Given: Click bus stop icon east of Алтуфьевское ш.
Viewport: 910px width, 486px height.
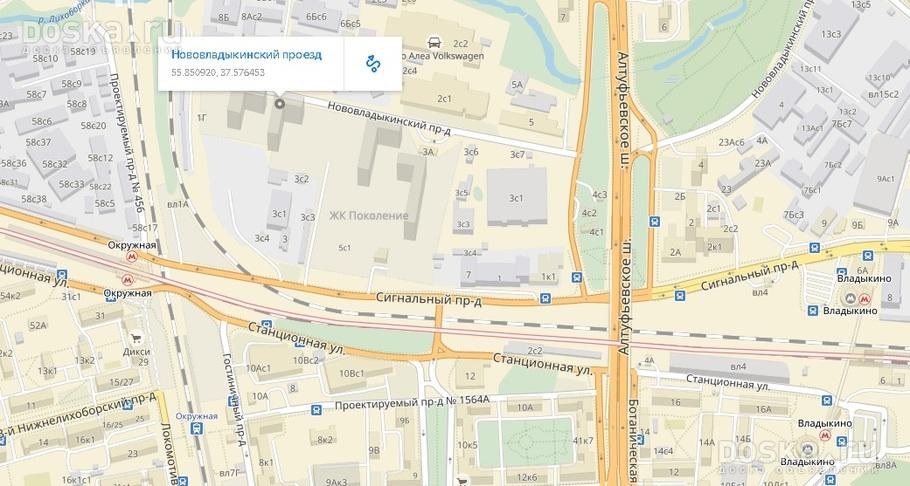Looking at the screenshot, I should pos(655,221).
